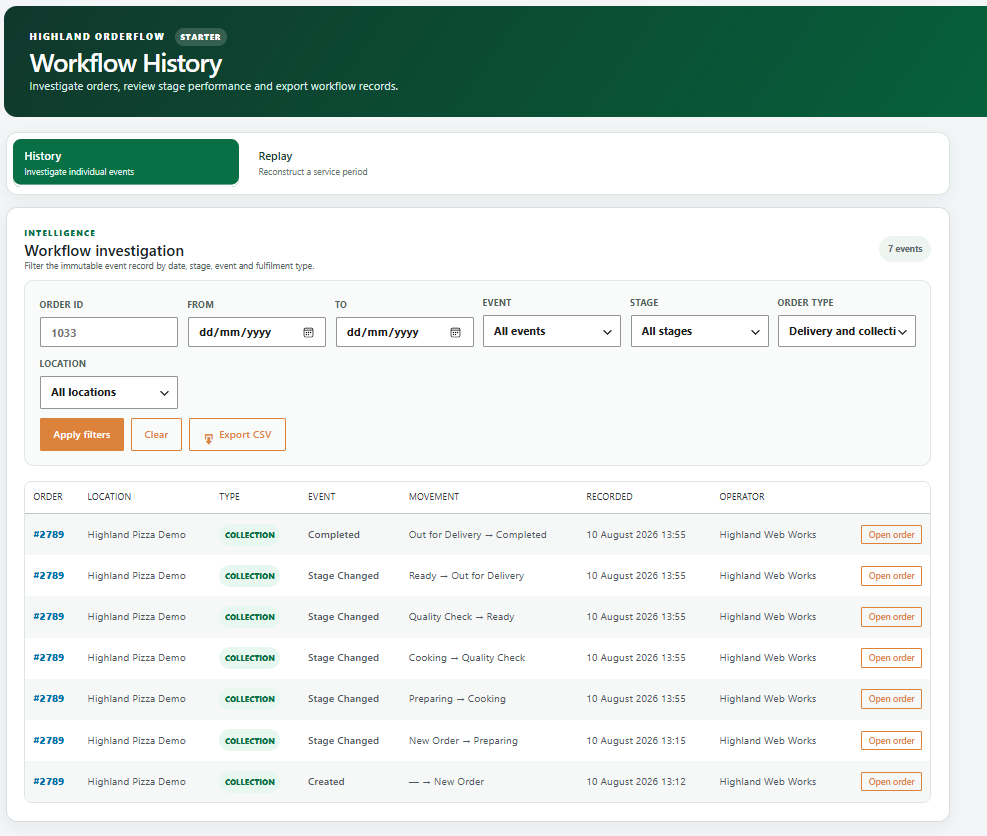Open order for the Out for Delivery → Completed row
Image resolution: width=987 pixels, height=836 pixels.
(891, 534)
